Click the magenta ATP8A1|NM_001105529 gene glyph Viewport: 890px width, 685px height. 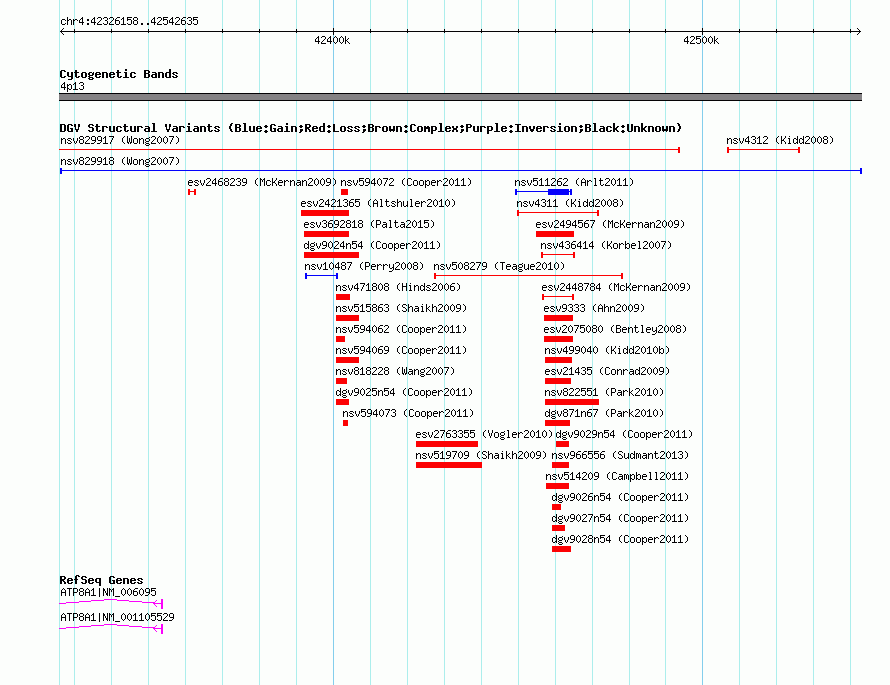point(111,627)
